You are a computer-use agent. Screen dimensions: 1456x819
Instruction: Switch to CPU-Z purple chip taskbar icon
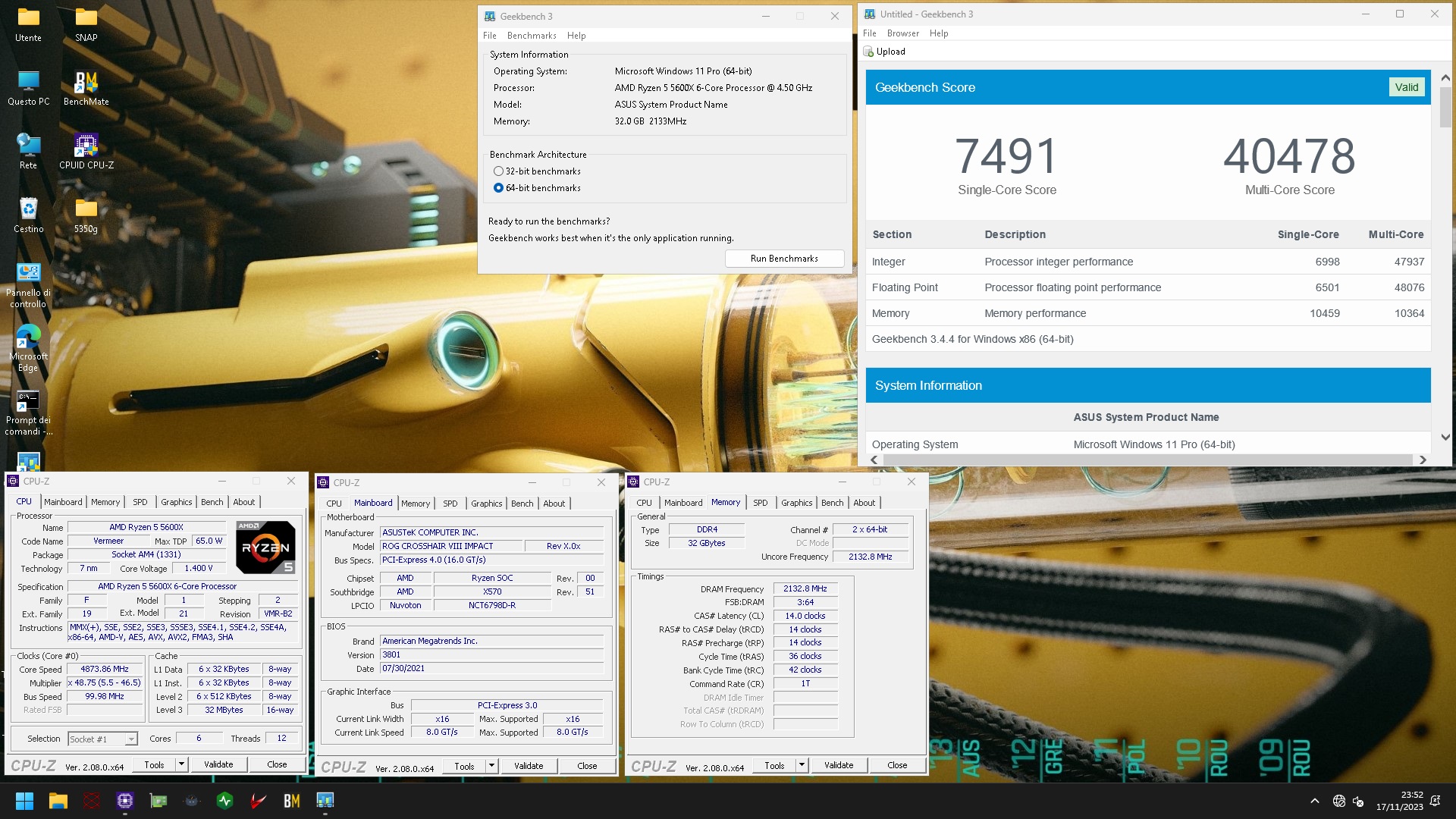(x=125, y=801)
